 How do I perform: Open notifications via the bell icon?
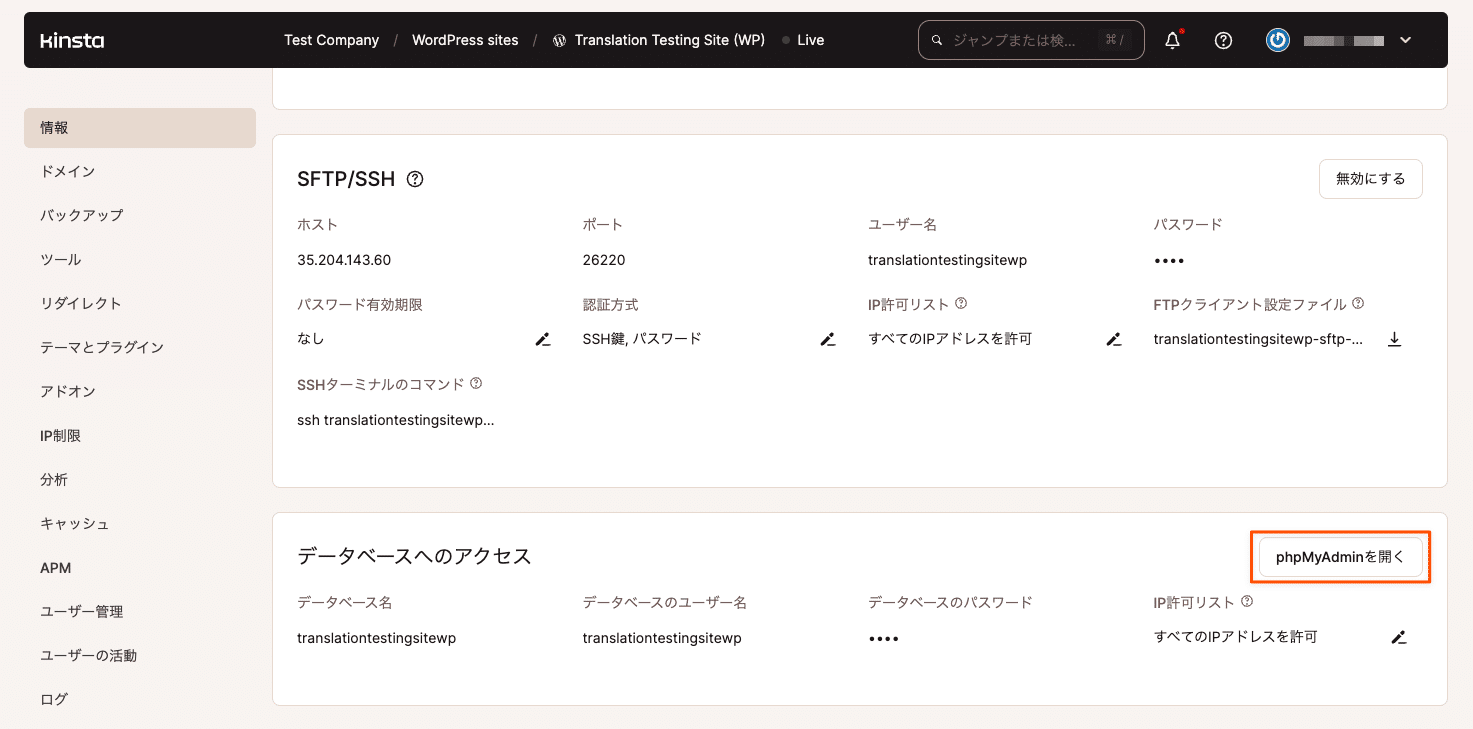(x=1171, y=40)
